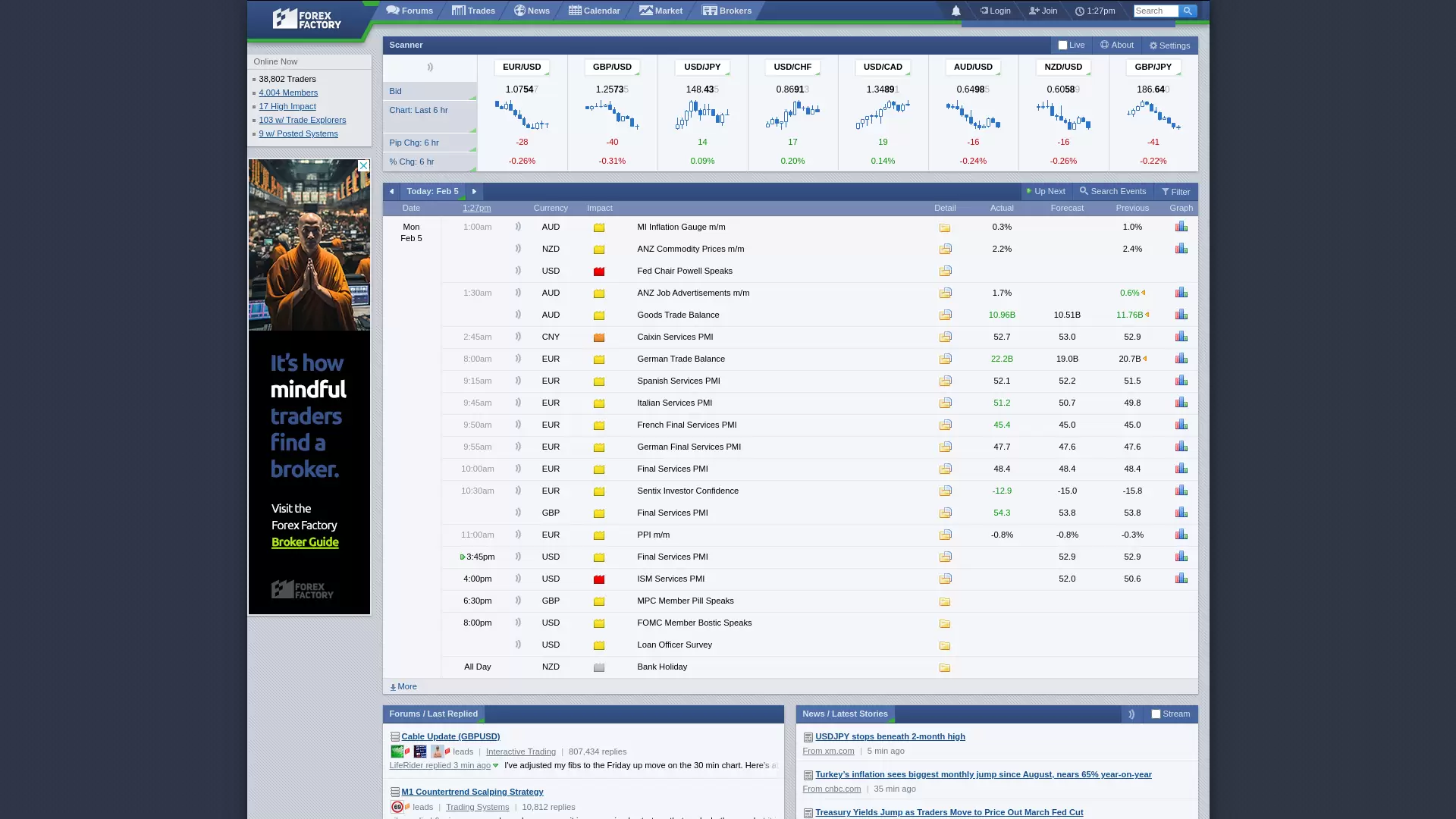
Task: Open graph for German Trade Balance
Action: [1181, 359]
